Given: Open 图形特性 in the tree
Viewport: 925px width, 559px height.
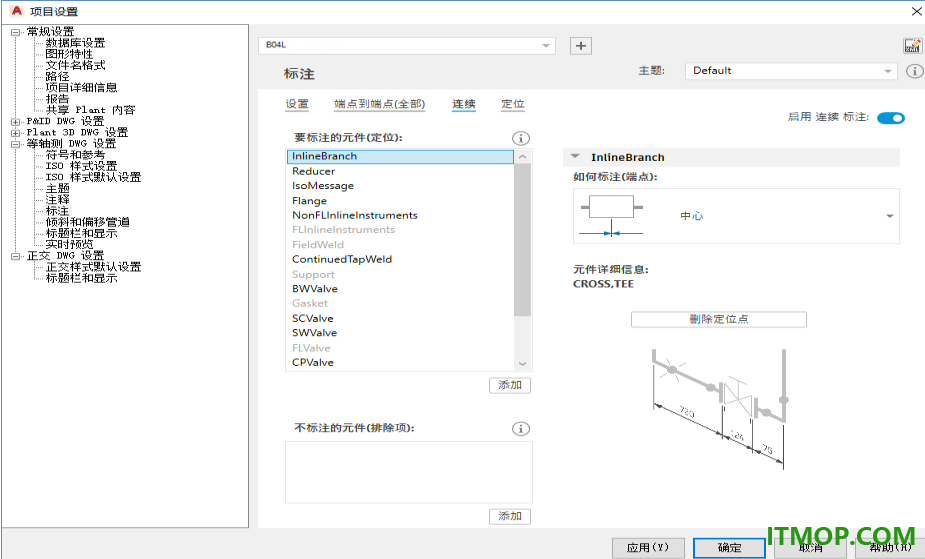Looking at the screenshot, I should [x=70, y=54].
